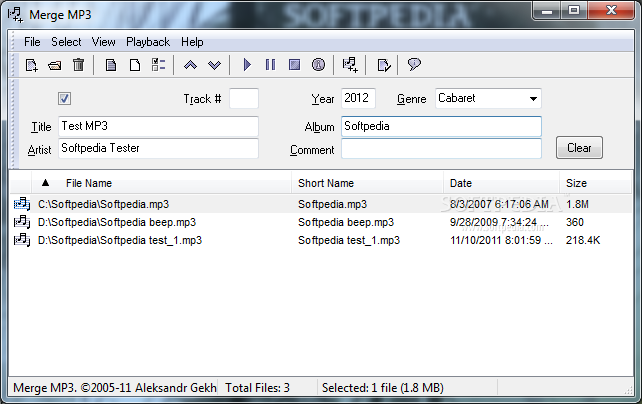Click the Clear button
The height and width of the screenshot is (404, 642).
pos(579,147)
